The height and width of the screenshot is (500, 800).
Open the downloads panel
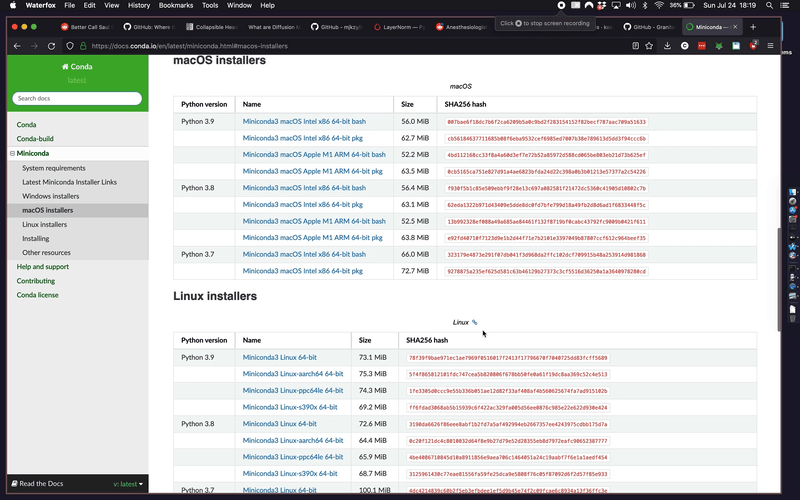tap(667, 46)
